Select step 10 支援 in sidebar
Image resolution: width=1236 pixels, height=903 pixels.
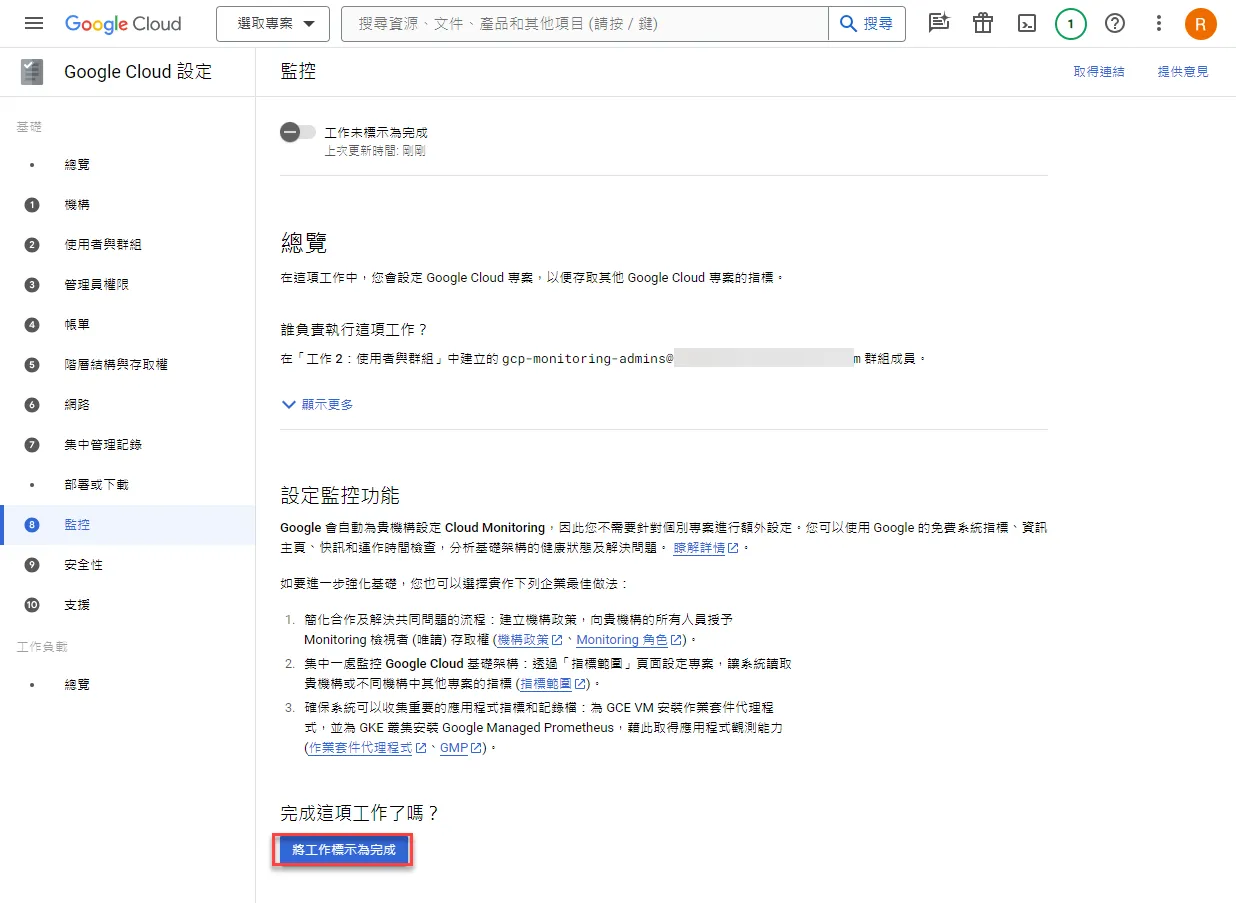[x=128, y=605]
